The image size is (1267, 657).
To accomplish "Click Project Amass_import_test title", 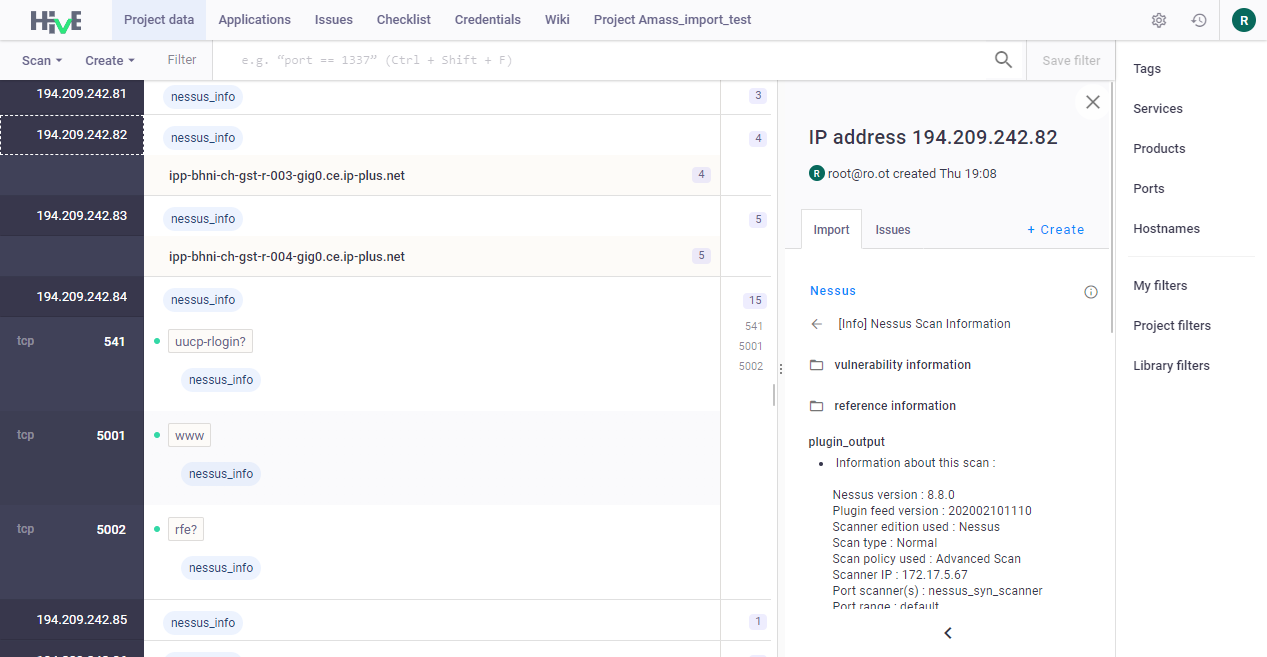I will [673, 20].
